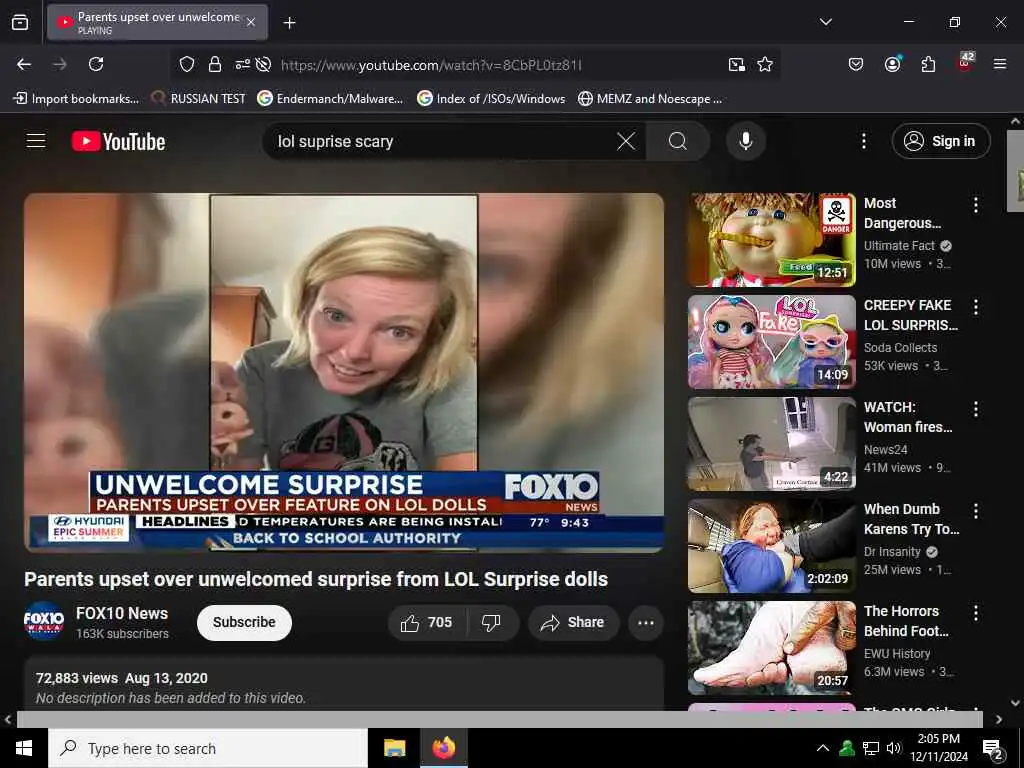Screen dimensions: 1024x768
Task: Dislike this video
Action: [x=492, y=622]
